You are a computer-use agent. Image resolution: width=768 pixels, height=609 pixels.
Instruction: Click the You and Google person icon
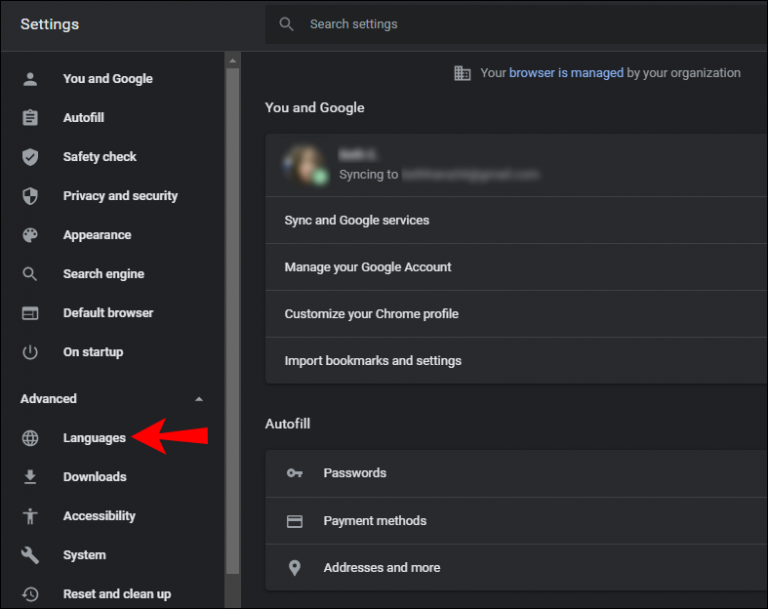30,79
